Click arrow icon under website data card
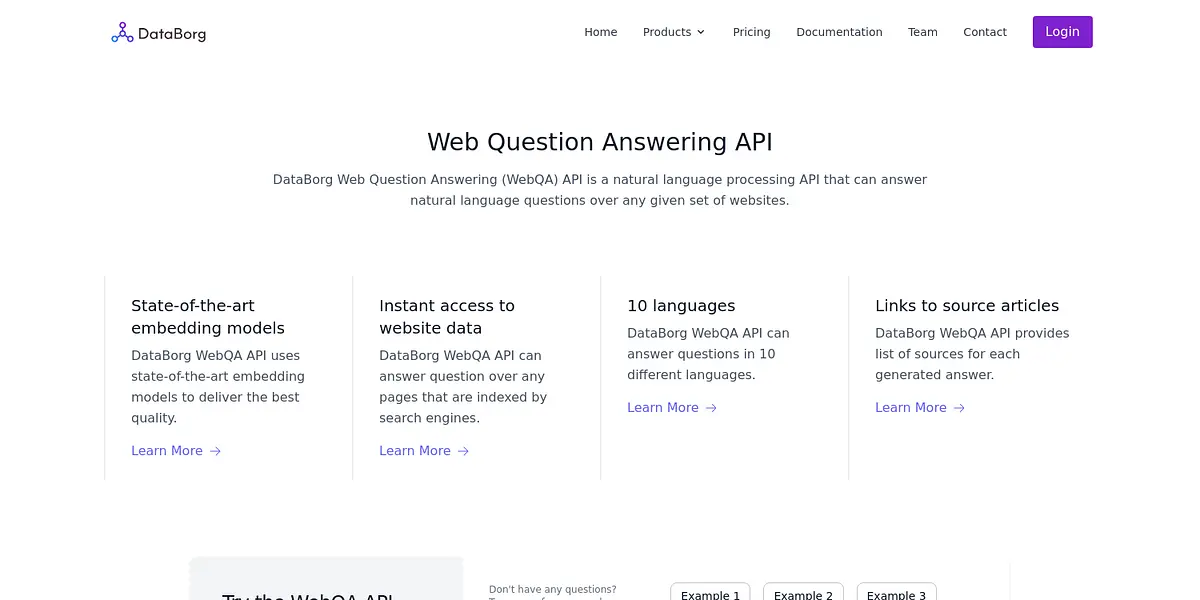The image size is (1200, 600). (x=463, y=451)
